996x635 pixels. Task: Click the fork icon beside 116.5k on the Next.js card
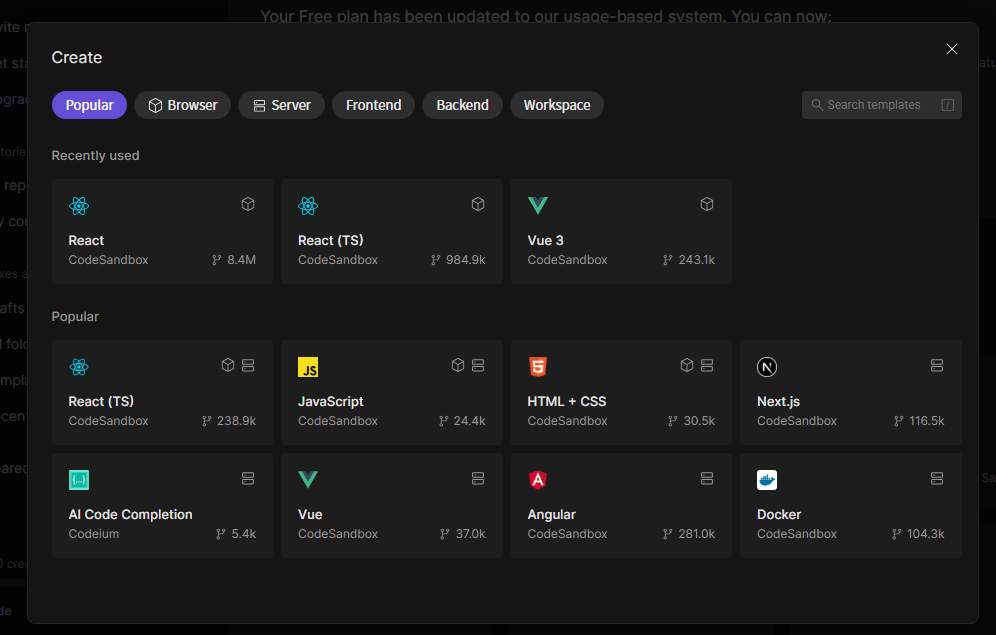[x=898, y=421]
